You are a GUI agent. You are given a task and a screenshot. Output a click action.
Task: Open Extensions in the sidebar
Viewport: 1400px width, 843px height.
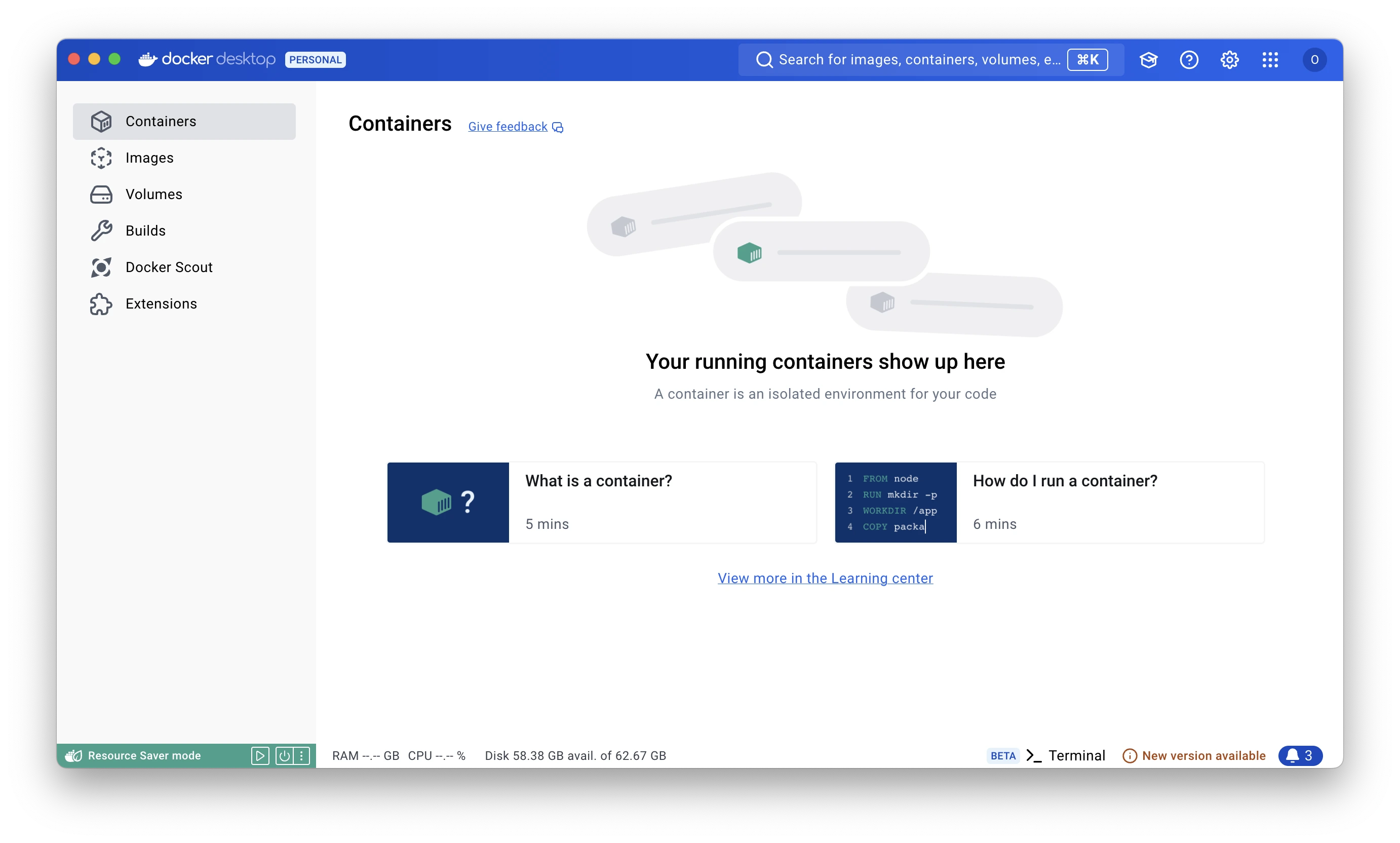pyautogui.click(x=184, y=303)
